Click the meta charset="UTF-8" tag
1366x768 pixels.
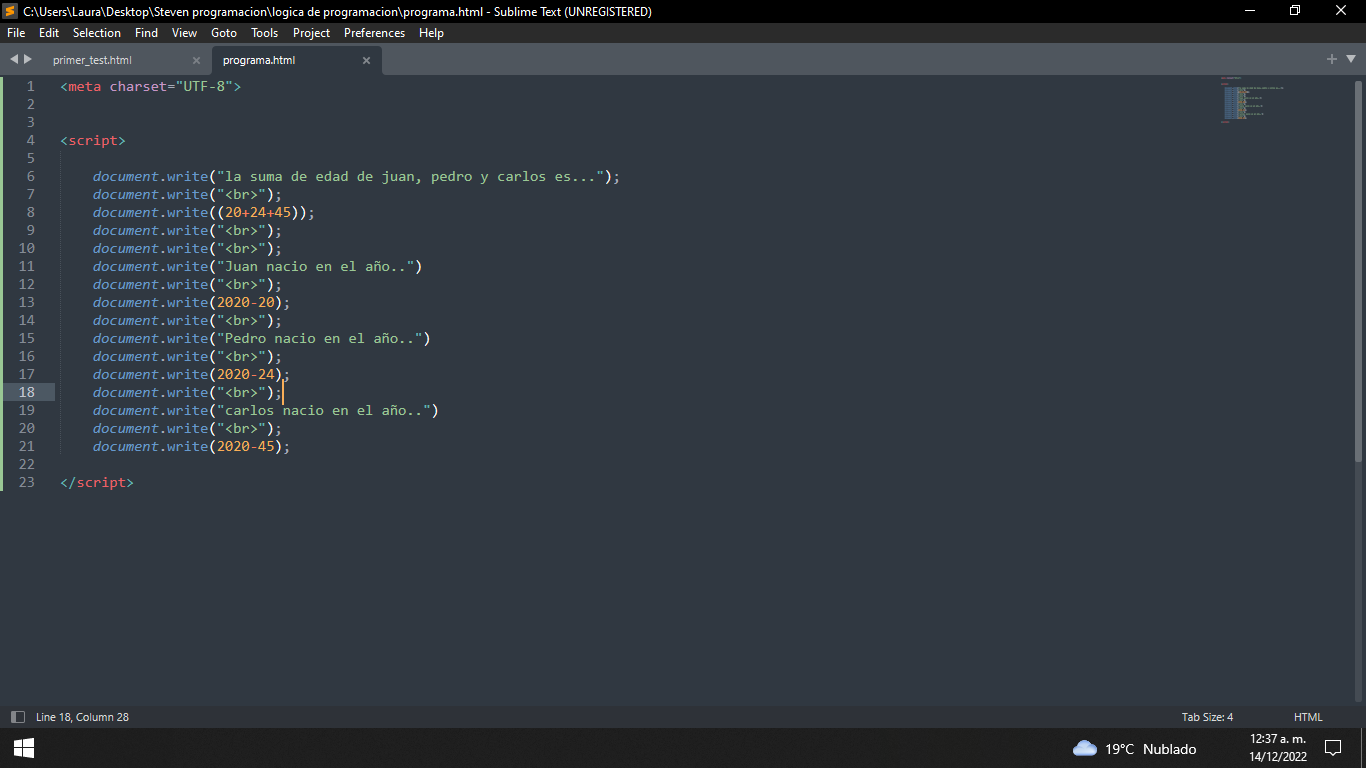point(151,86)
